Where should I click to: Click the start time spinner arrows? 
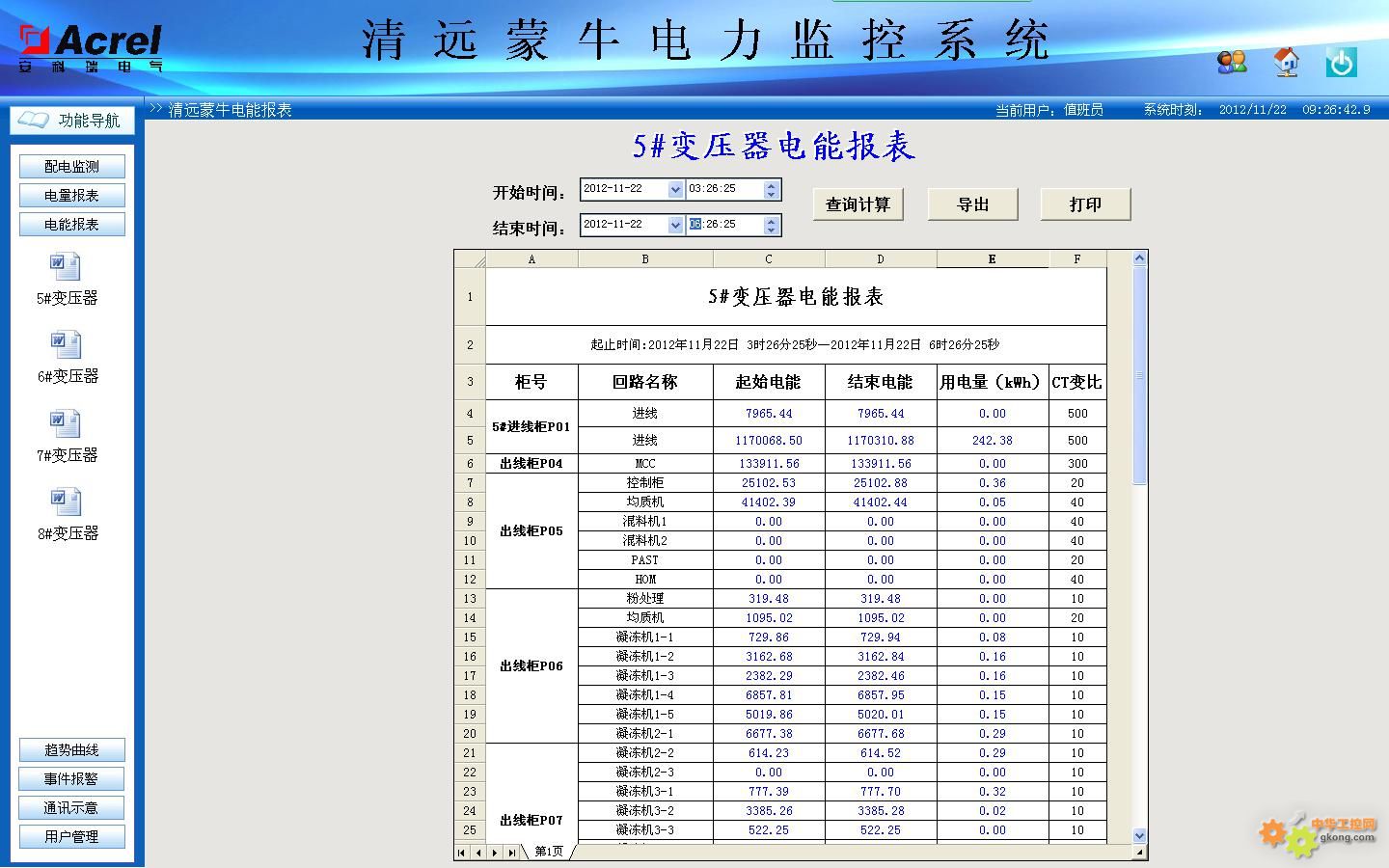click(771, 190)
